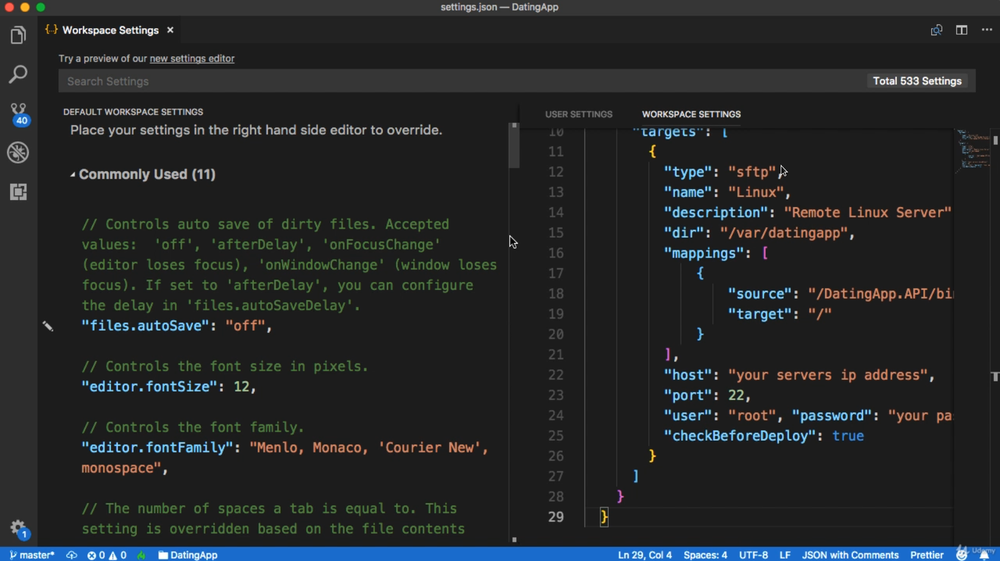Image resolution: width=1000 pixels, height=561 pixels.
Task: Click the Search Settings input field
Action: pos(460,81)
